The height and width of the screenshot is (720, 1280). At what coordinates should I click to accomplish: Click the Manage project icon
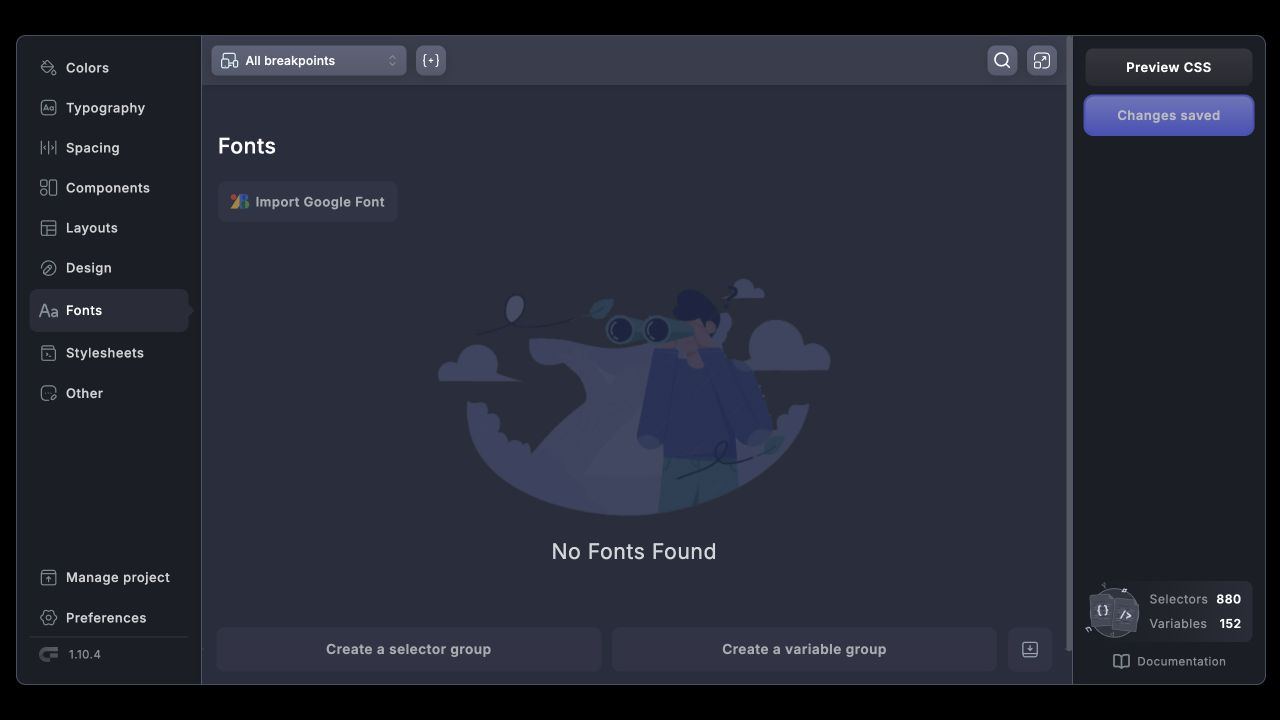click(x=48, y=578)
